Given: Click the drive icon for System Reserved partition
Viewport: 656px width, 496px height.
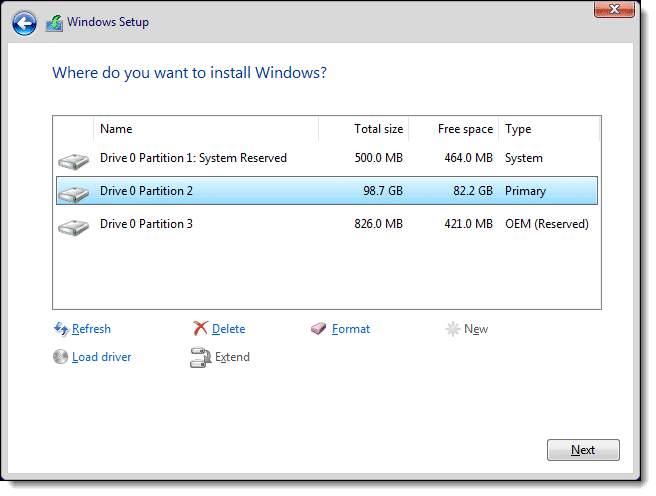Looking at the screenshot, I should (74, 161).
